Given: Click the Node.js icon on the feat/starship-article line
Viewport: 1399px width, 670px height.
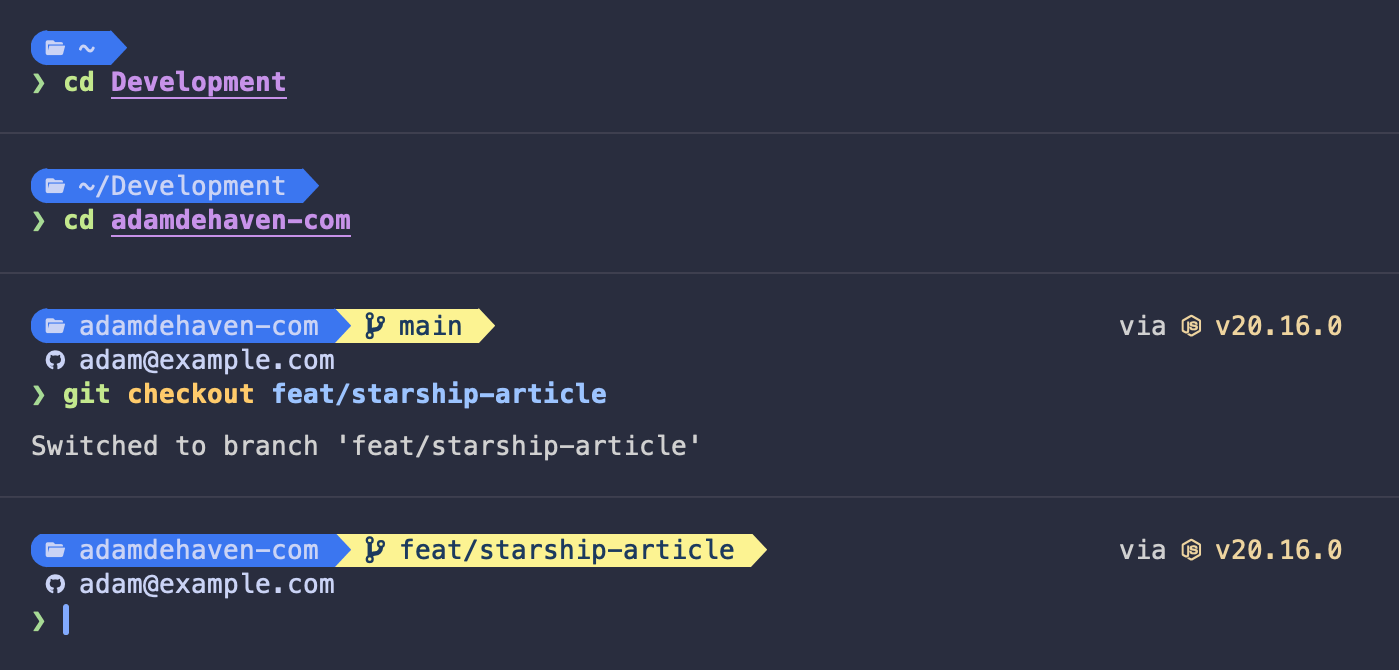Looking at the screenshot, I should (1191, 550).
